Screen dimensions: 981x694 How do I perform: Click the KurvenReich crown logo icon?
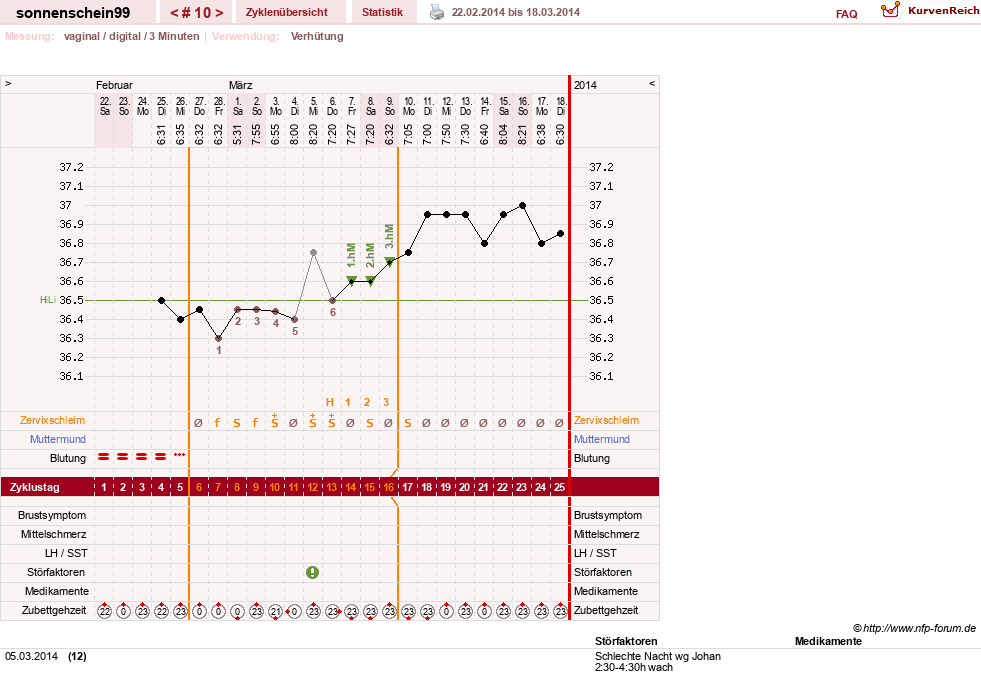pos(890,9)
